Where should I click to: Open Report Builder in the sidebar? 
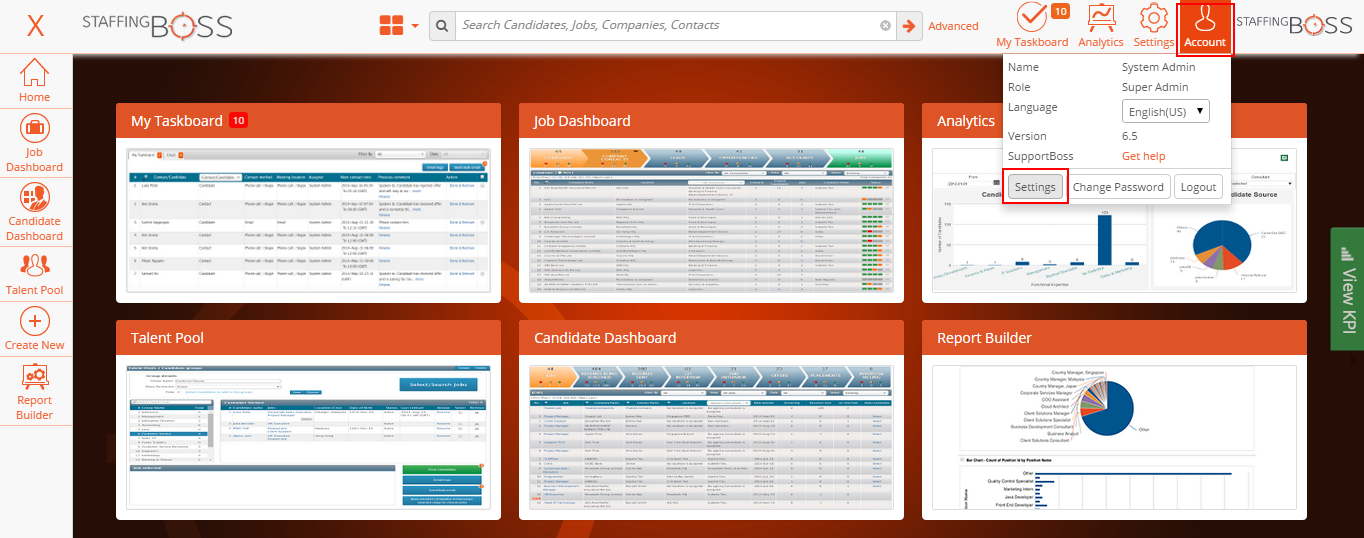click(35, 391)
